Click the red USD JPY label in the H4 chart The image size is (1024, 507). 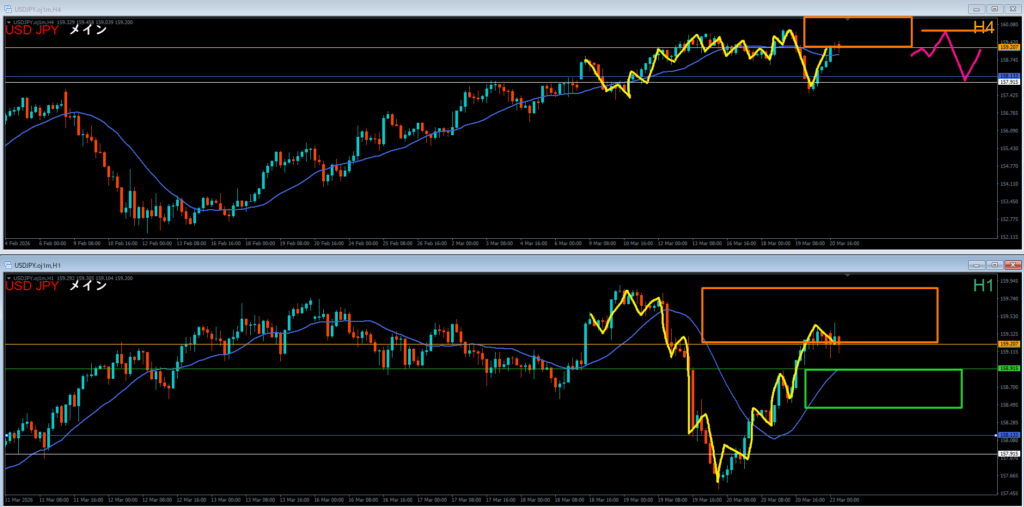click(32, 29)
